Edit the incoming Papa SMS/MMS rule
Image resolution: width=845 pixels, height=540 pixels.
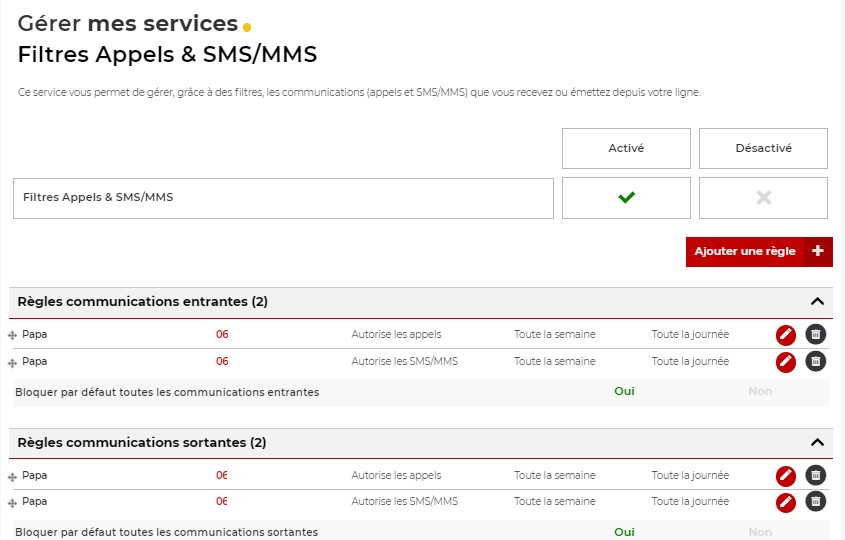(x=786, y=361)
